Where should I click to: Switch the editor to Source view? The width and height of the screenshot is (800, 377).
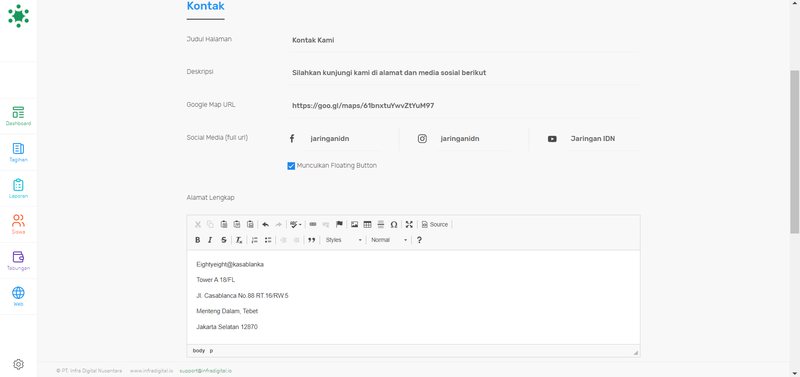tap(435, 224)
